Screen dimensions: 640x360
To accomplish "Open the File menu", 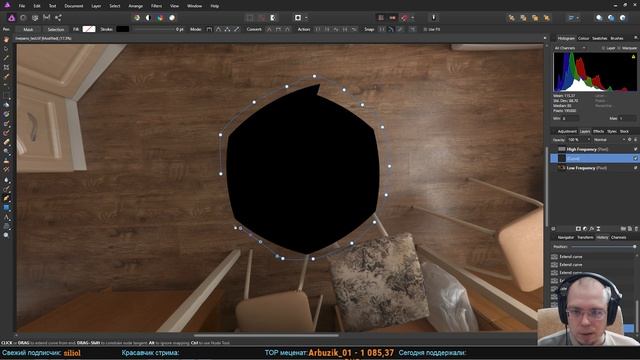I will pos(22,6).
